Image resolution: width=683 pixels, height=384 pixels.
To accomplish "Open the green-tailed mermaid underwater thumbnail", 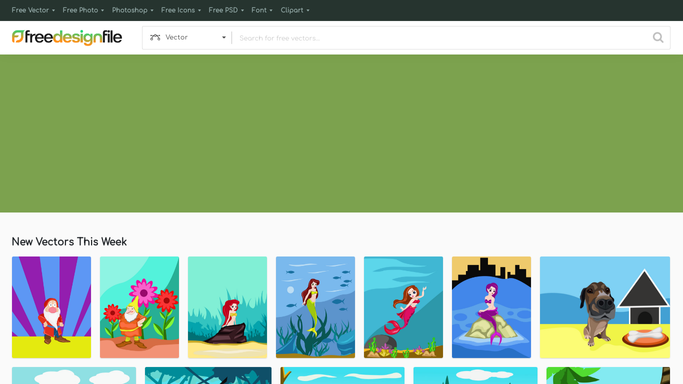I will [x=315, y=307].
